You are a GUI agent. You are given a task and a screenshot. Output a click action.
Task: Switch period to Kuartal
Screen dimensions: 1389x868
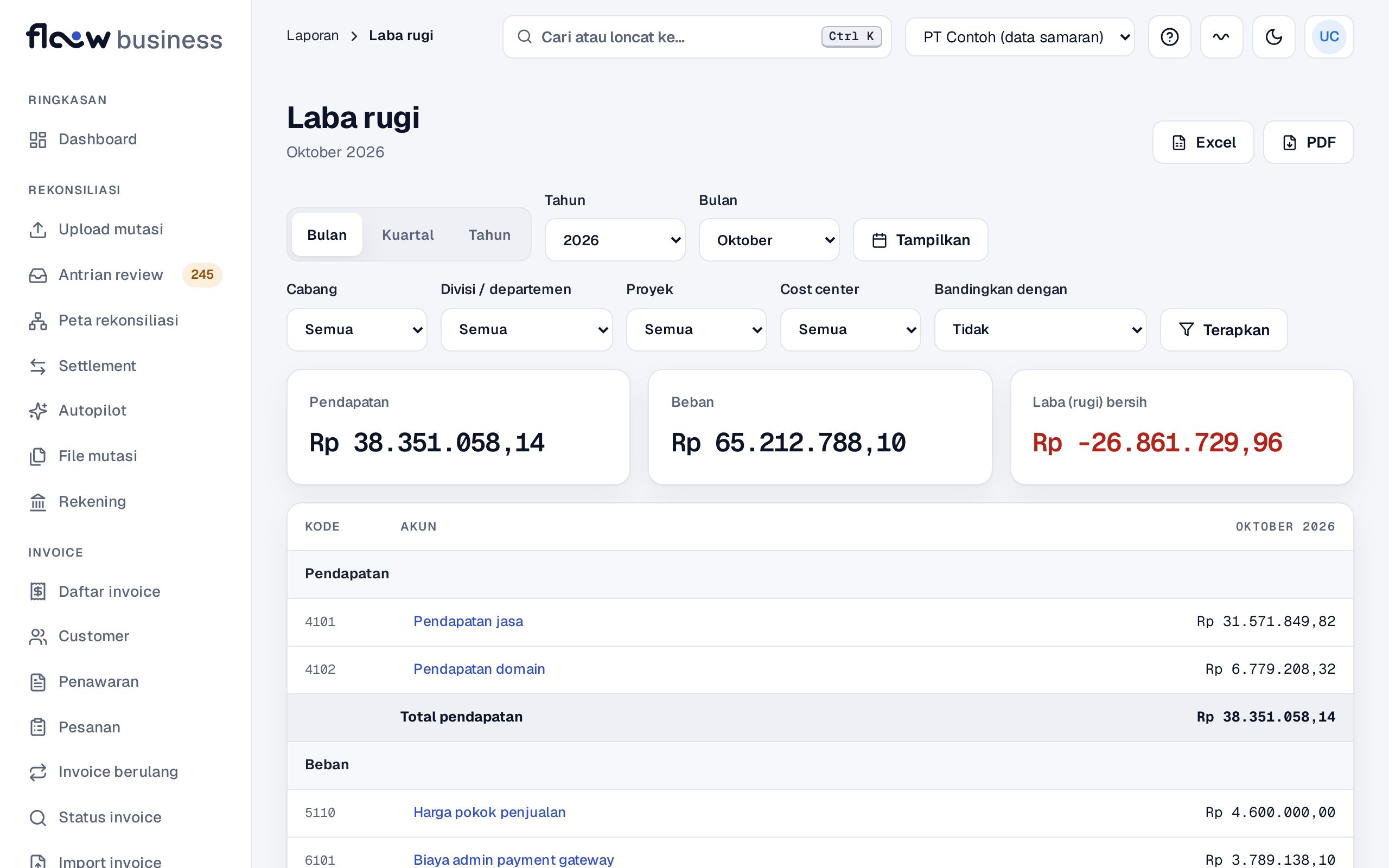click(407, 235)
